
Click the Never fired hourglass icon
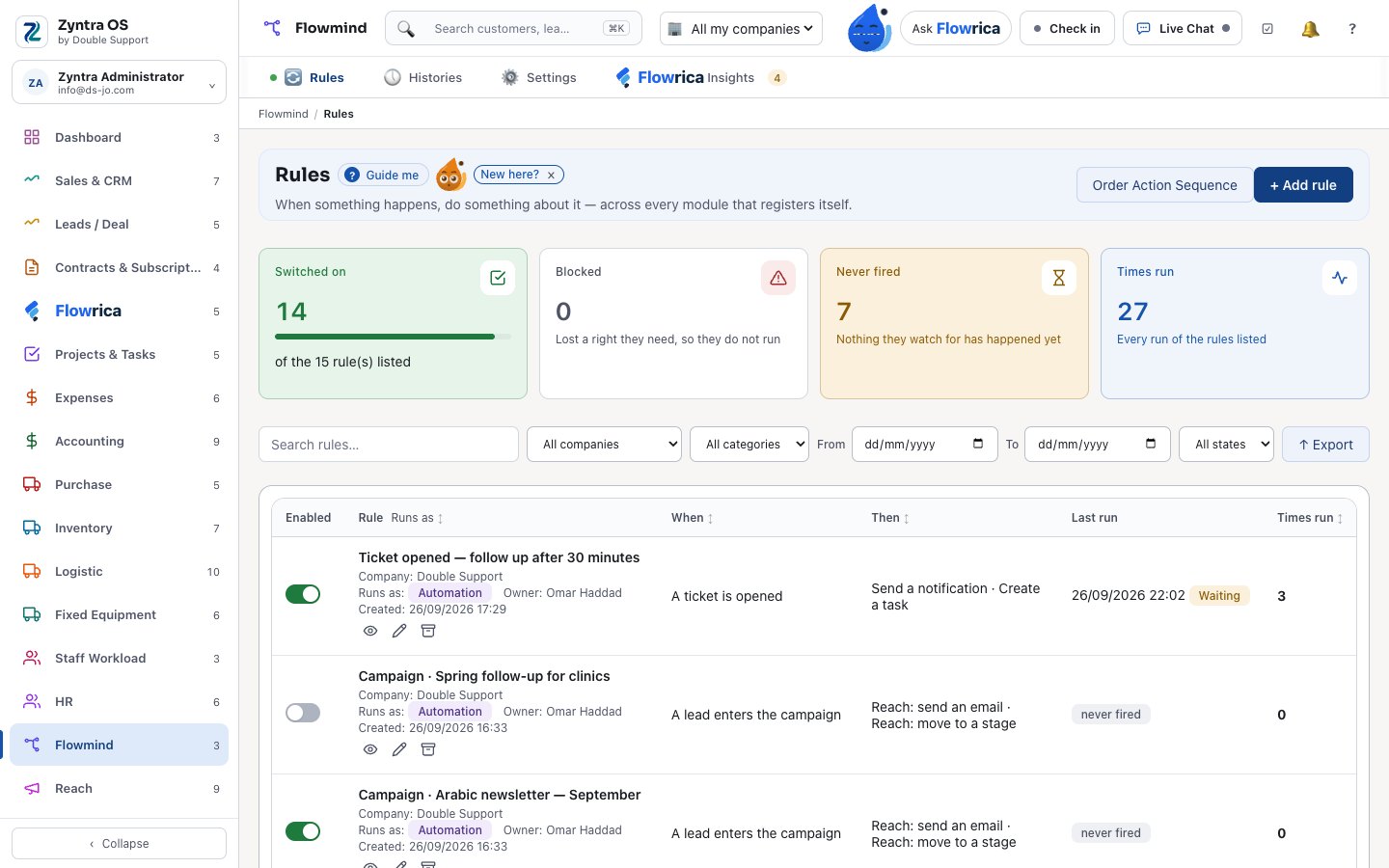[x=1059, y=278]
